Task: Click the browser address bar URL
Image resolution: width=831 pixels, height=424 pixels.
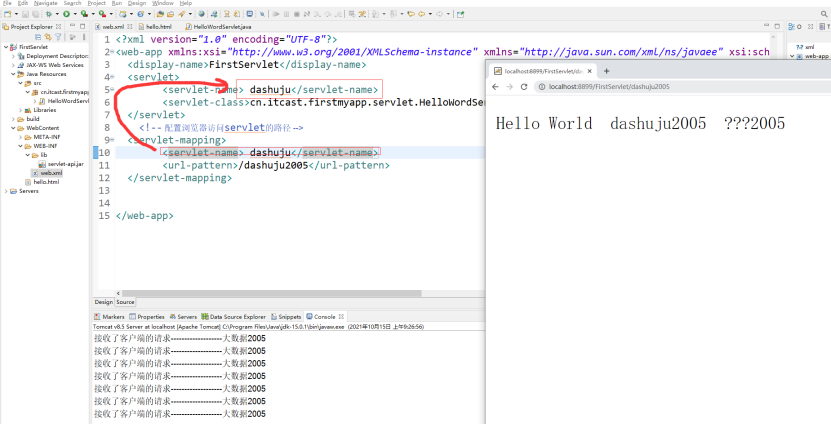Action: click(609, 87)
